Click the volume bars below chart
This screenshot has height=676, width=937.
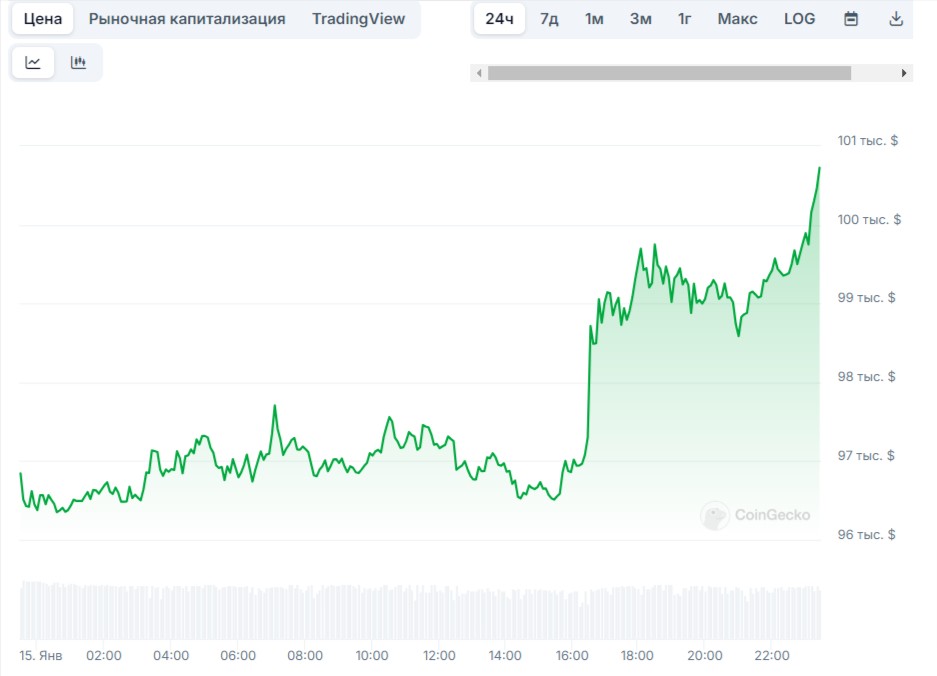point(420,611)
